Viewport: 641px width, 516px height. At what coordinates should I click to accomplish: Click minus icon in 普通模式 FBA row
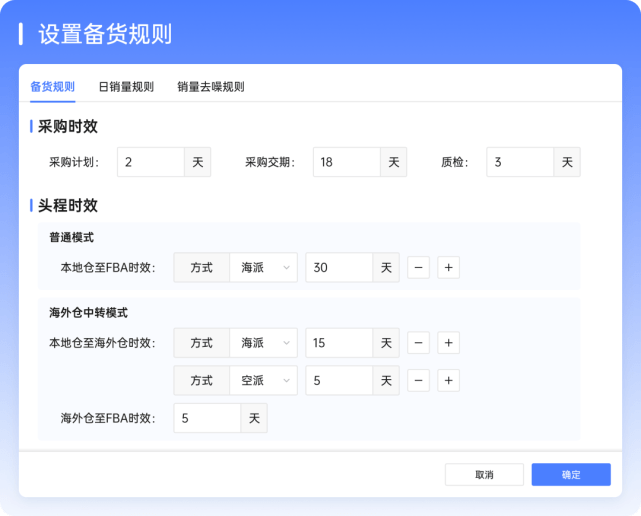click(420, 268)
